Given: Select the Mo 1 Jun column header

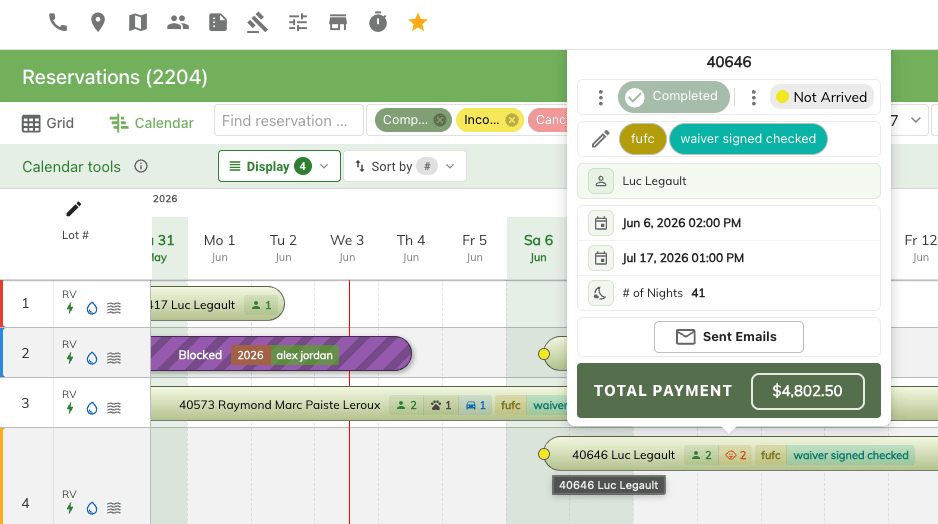Looking at the screenshot, I should [x=220, y=248].
